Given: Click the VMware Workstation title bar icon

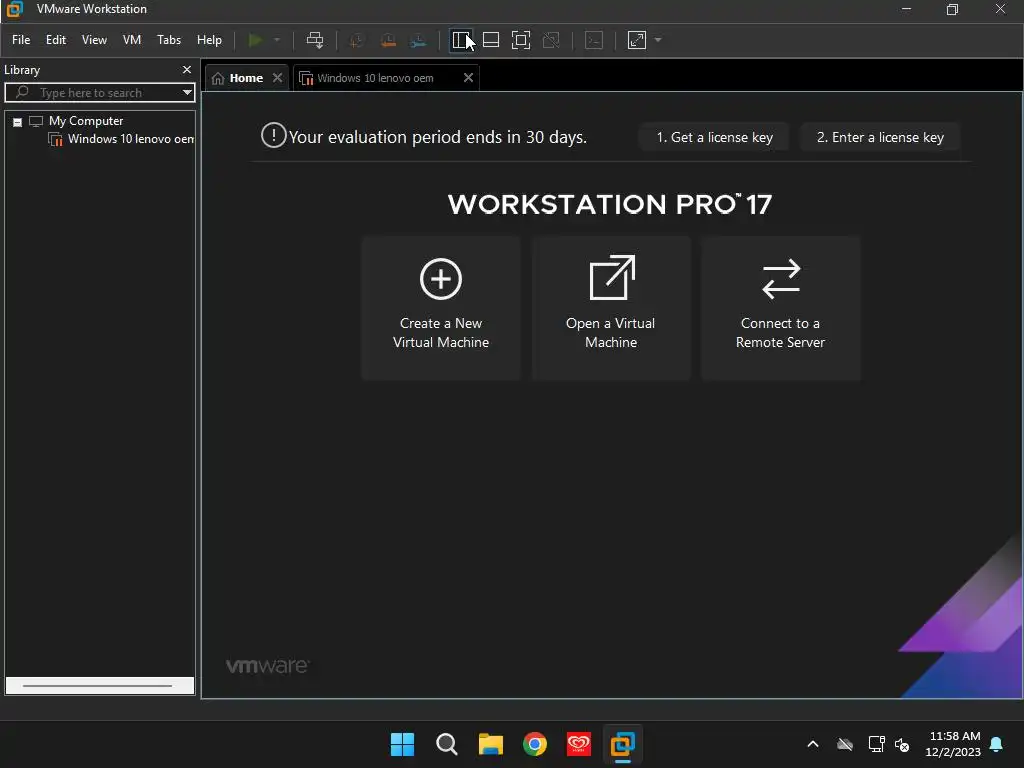Looking at the screenshot, I should click(14, 9).
